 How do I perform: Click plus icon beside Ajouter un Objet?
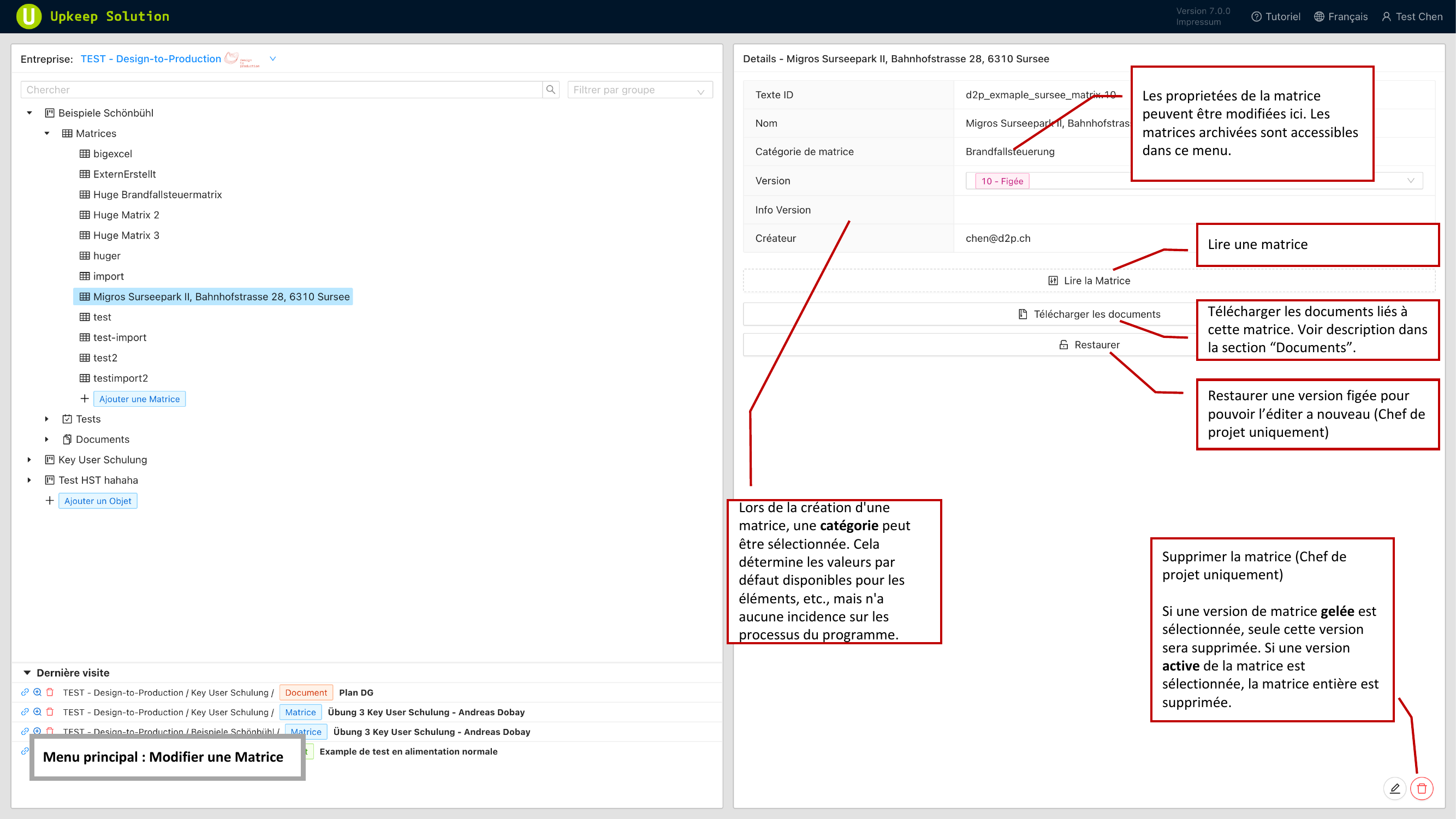point(50,501)
